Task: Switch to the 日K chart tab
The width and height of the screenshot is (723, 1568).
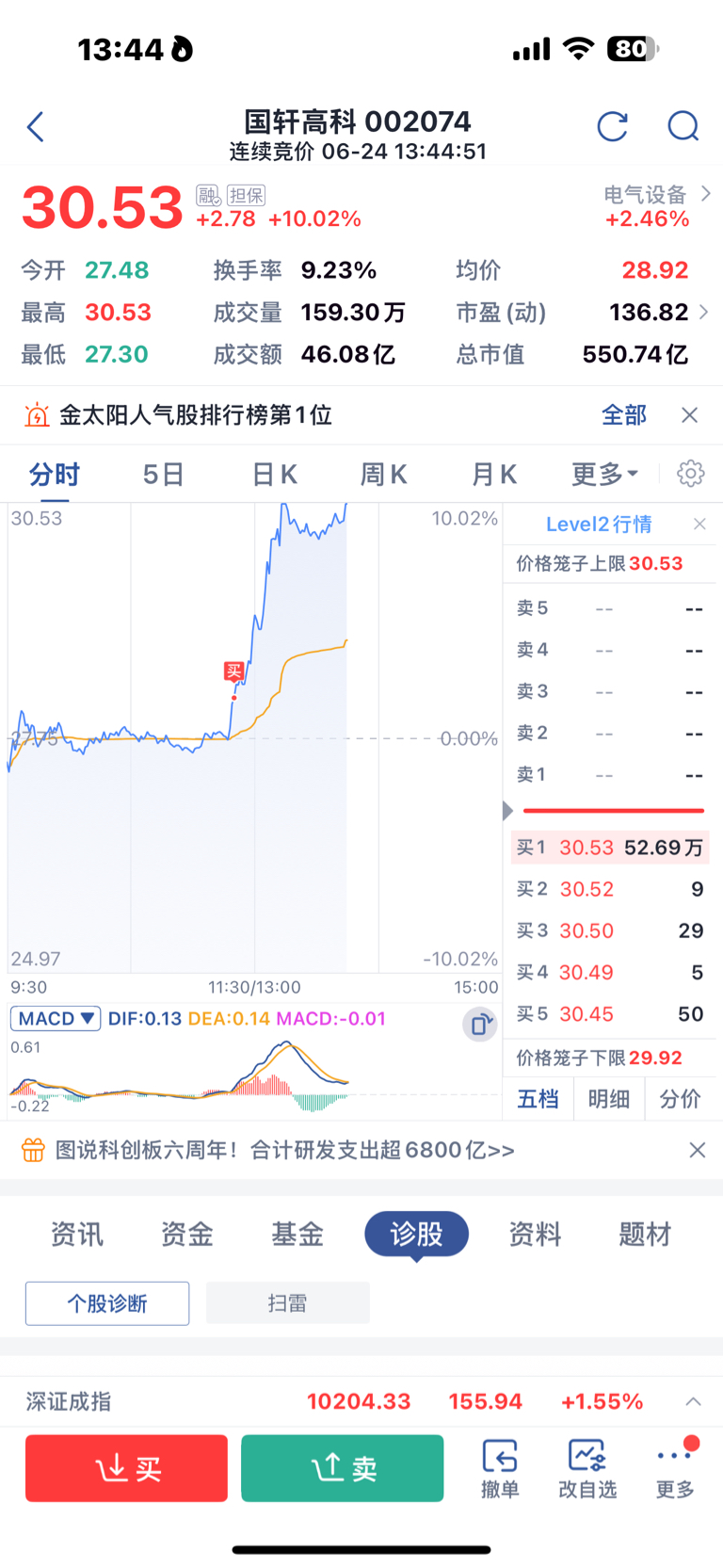Action: coord(274,474)
